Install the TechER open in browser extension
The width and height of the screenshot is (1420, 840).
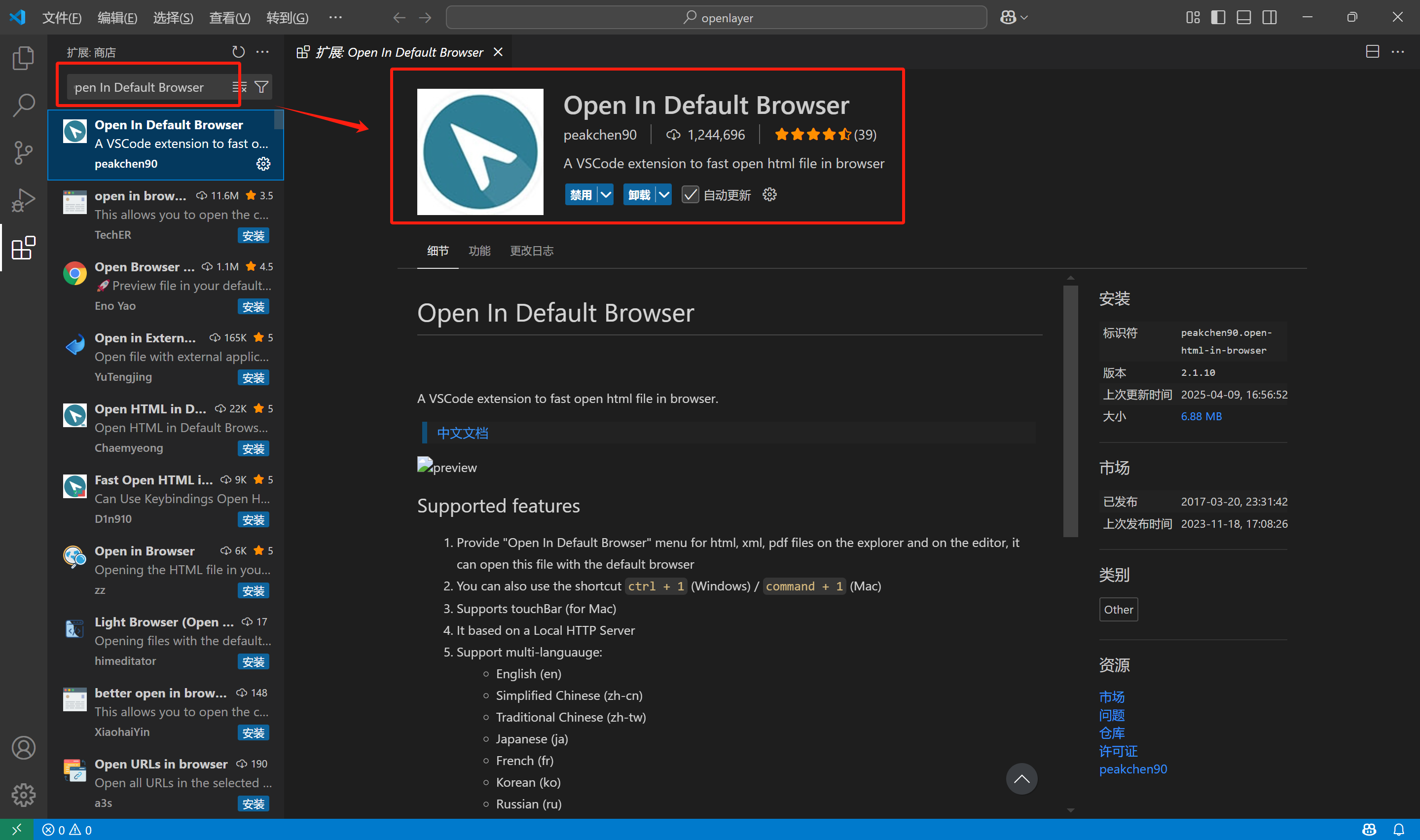tap(253, 235)
